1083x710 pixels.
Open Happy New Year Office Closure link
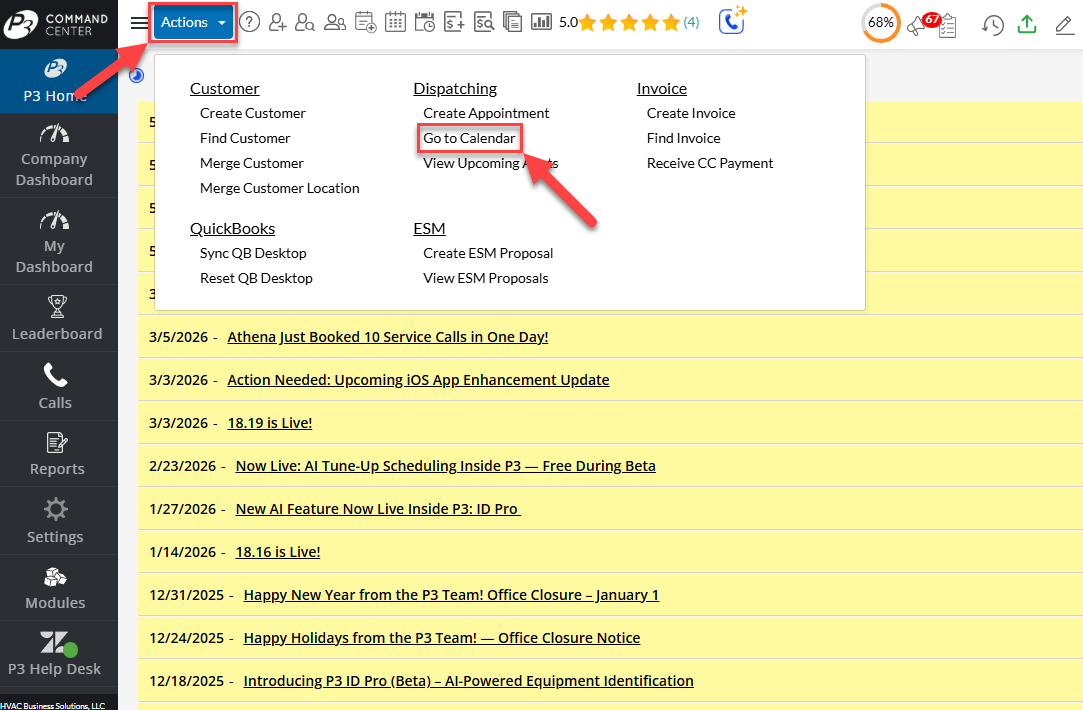point(451,595)
